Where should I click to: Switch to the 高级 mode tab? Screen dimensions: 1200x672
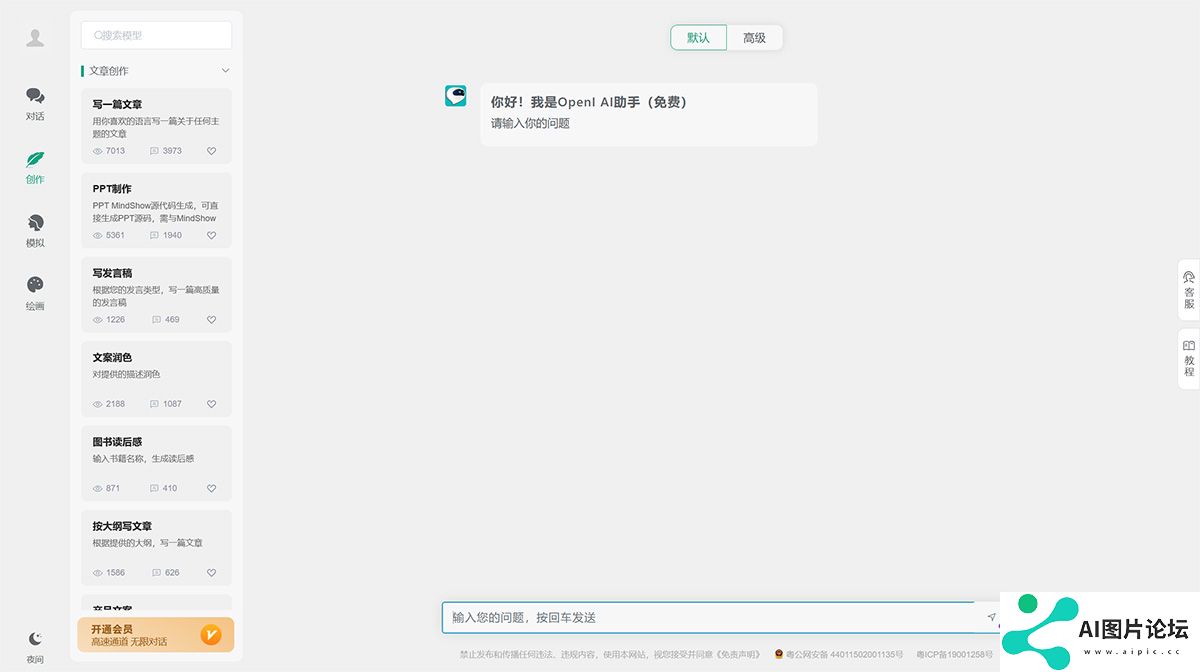point(754,38)
